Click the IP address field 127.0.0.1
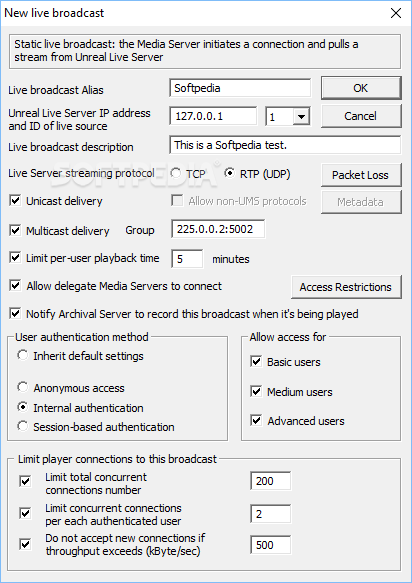Viewport: 412px width, 583px height. pos(213,116)
